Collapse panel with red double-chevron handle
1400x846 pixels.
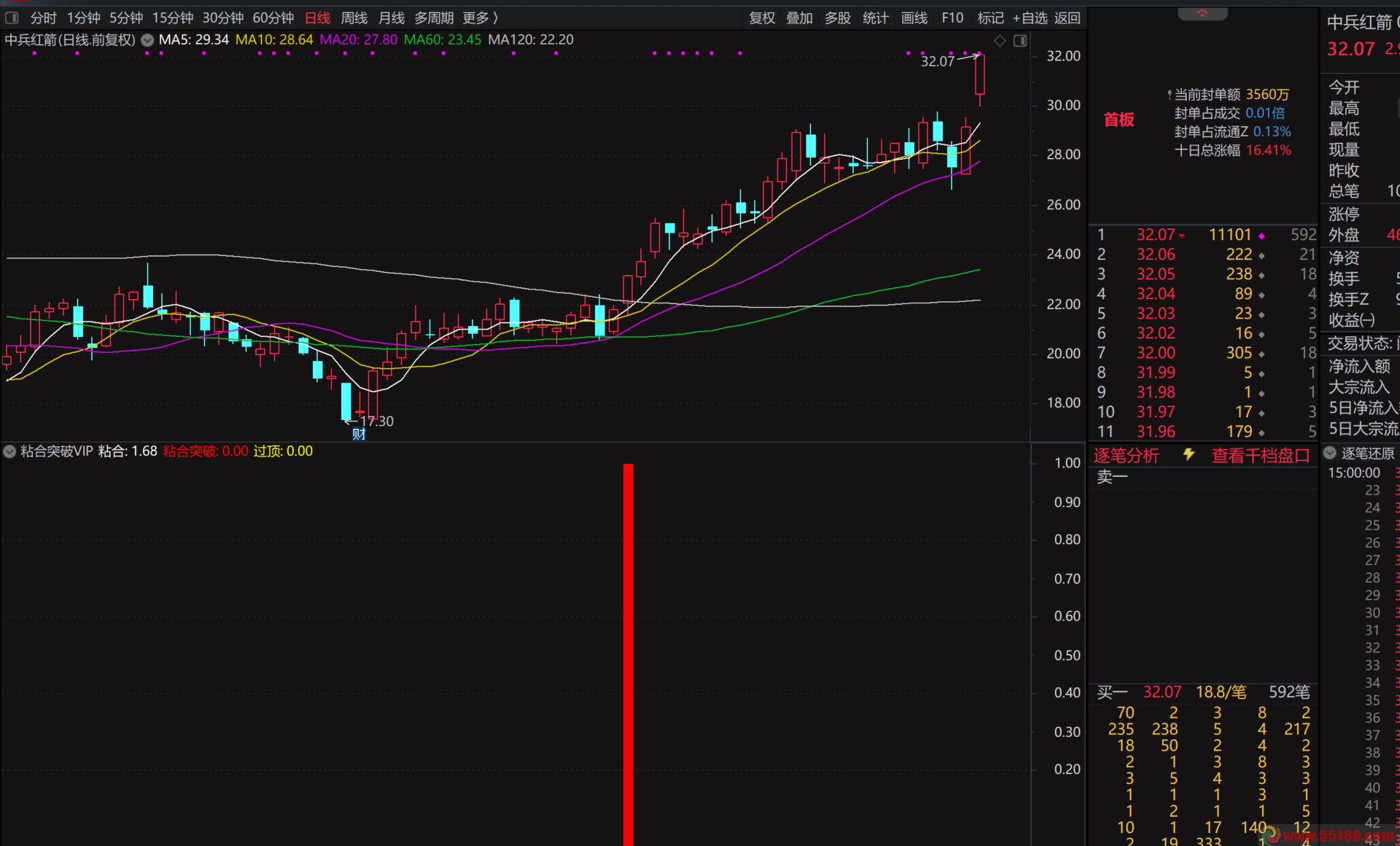pos(1202,13)
